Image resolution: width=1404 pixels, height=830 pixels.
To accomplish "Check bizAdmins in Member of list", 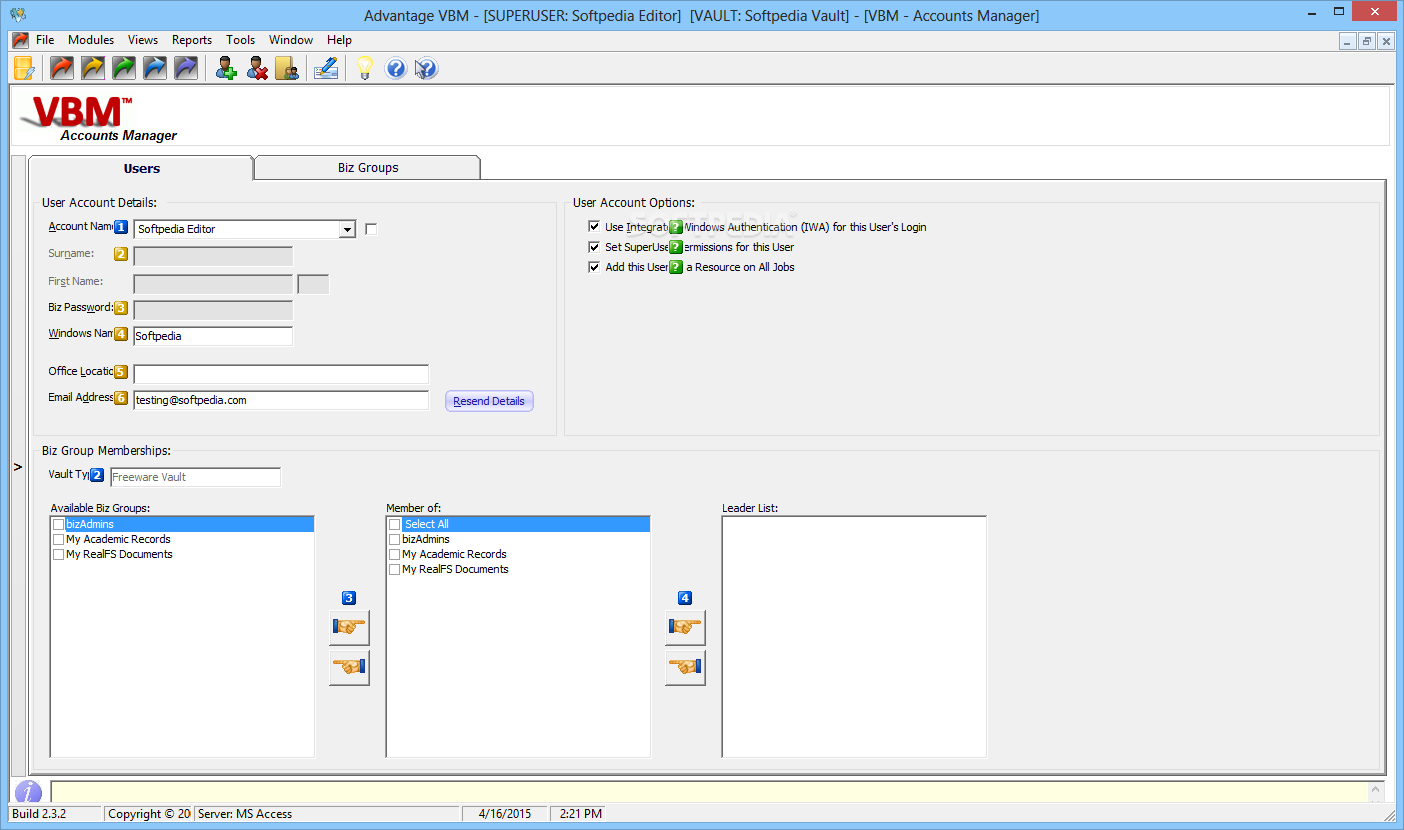I will pos(395,539).
